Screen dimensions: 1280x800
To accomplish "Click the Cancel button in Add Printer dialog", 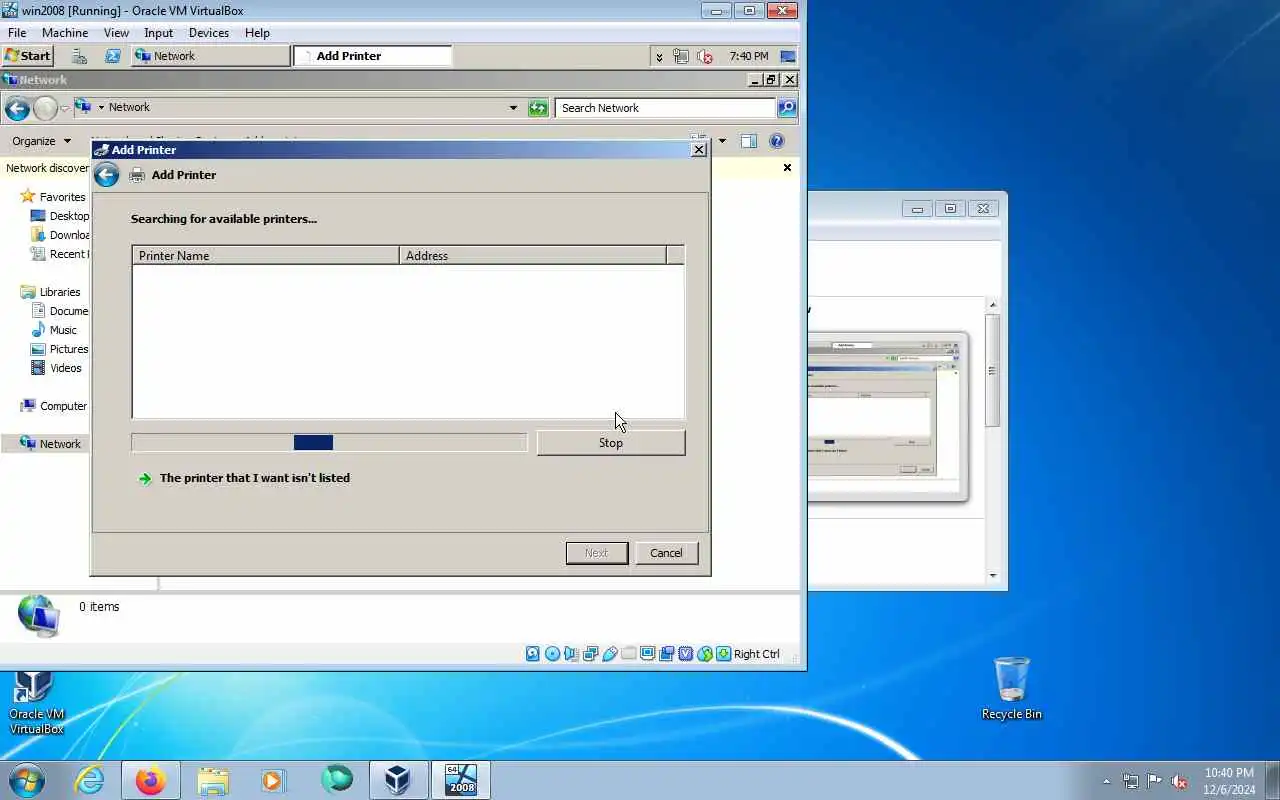I will [x=666, y=553].
